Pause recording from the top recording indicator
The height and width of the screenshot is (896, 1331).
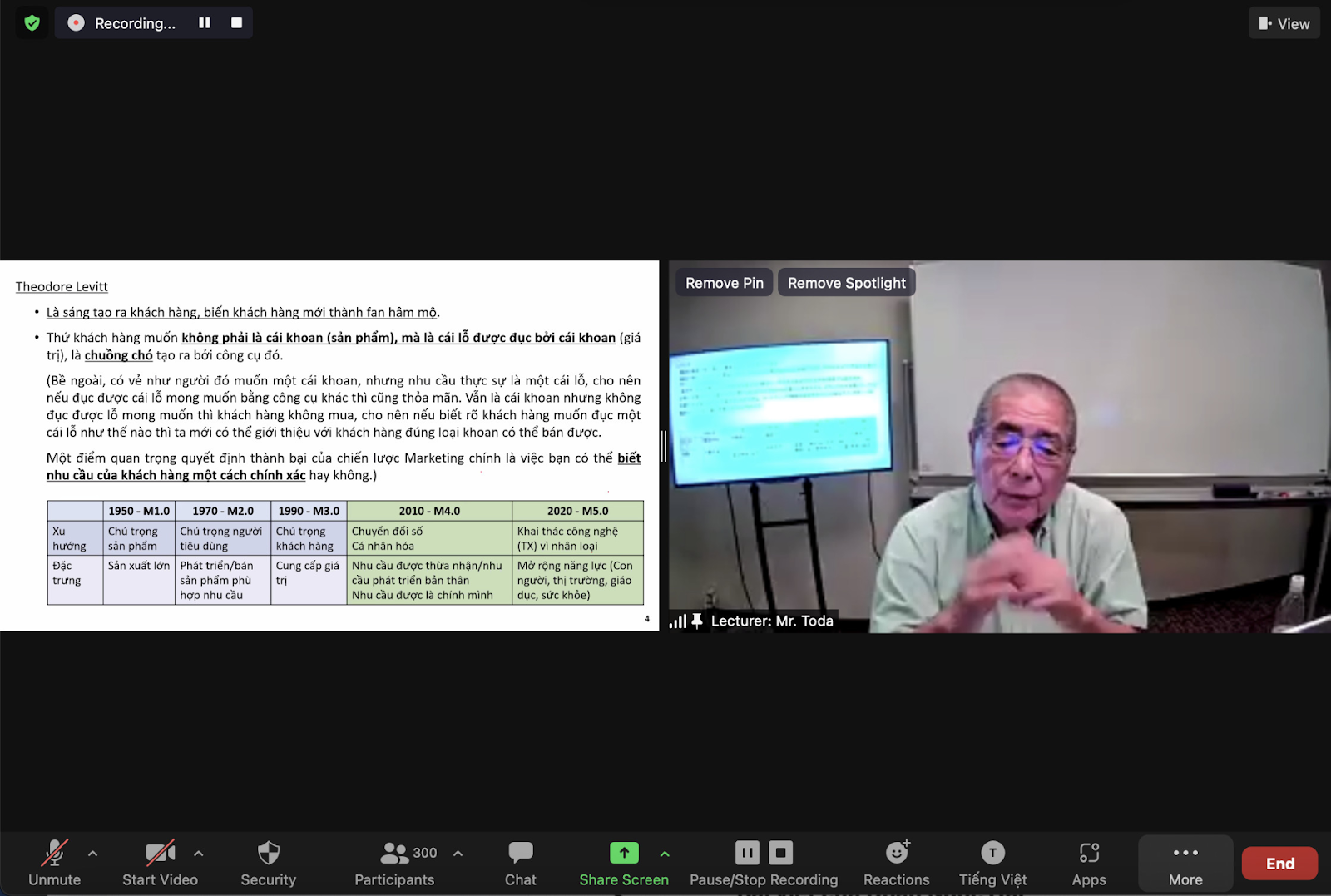click(x=205, y=23)
